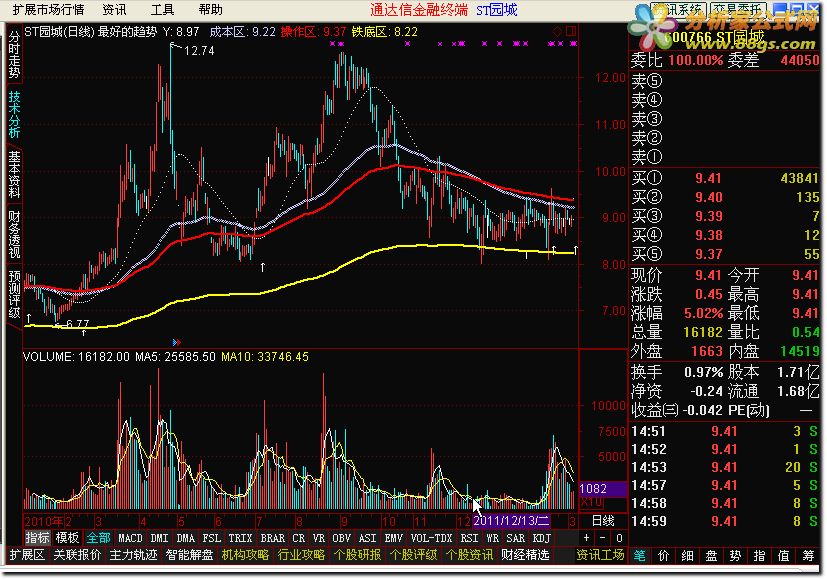Select the 指标 tab in indicator bar
Screen dimensions: 827x579
pyautogui.click(x=37, y=538)
